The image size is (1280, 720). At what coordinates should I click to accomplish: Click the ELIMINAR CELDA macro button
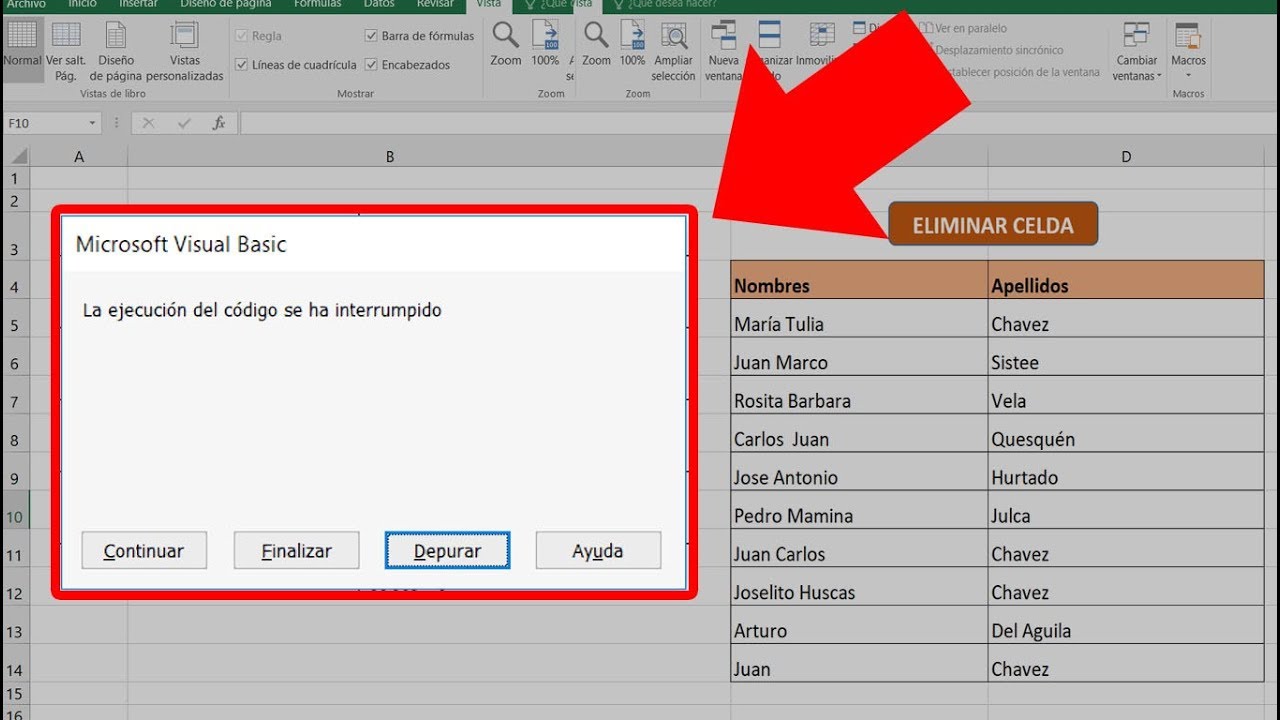pyautogui.click(x=993, y=224)
